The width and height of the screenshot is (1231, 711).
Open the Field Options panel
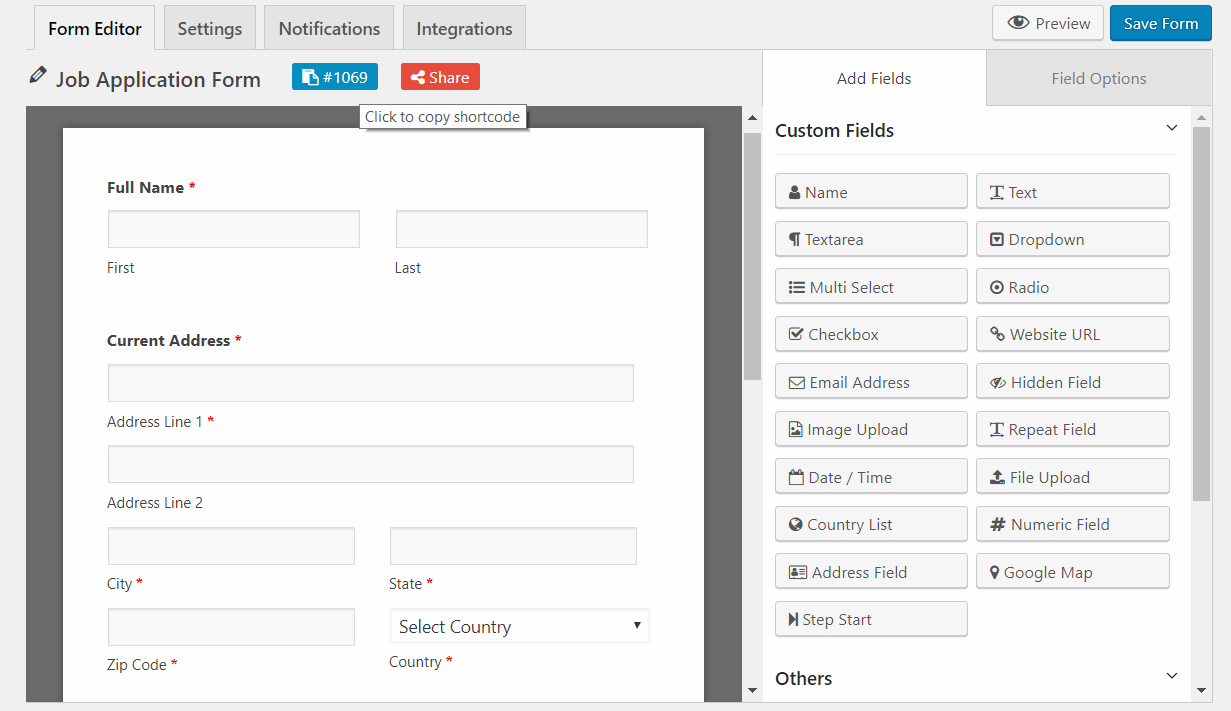[1097, 77]
